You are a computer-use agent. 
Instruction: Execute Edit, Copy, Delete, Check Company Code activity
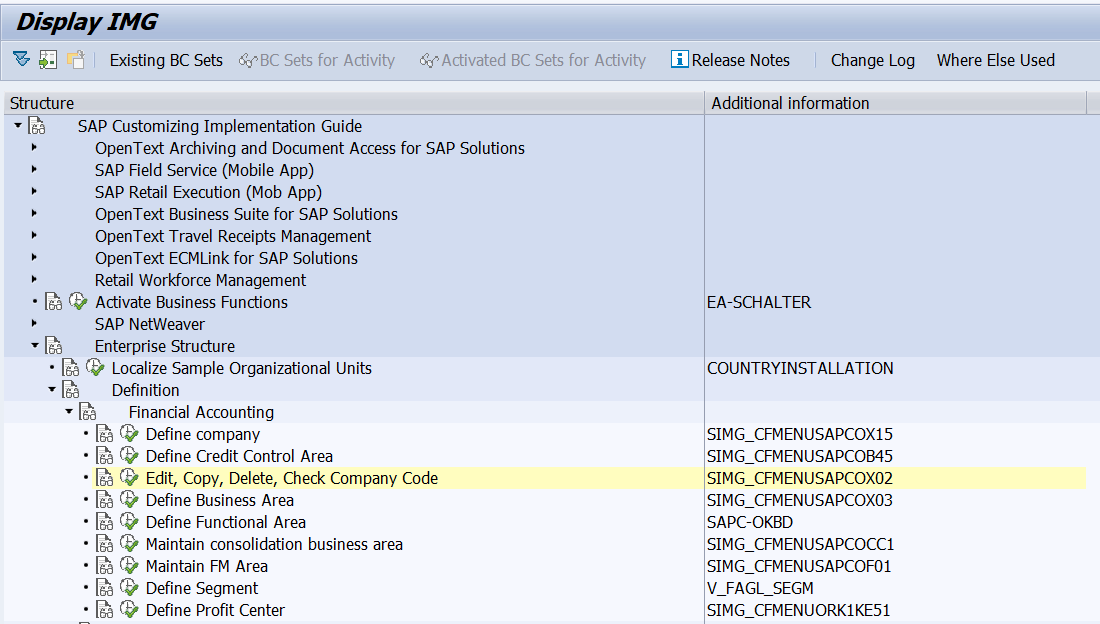(x=129, y=478)
